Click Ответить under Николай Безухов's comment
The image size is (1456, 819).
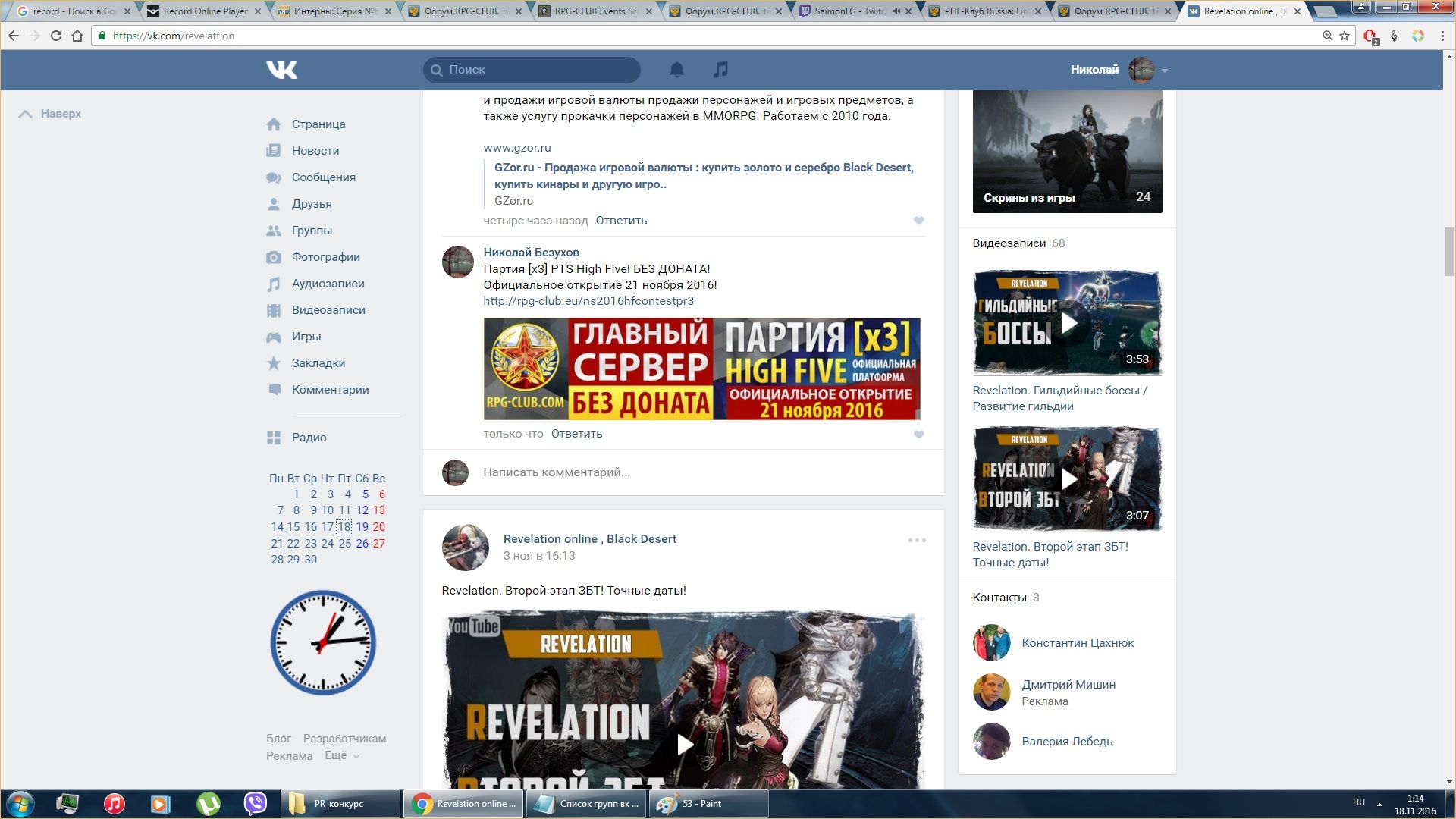coord(576,434)
